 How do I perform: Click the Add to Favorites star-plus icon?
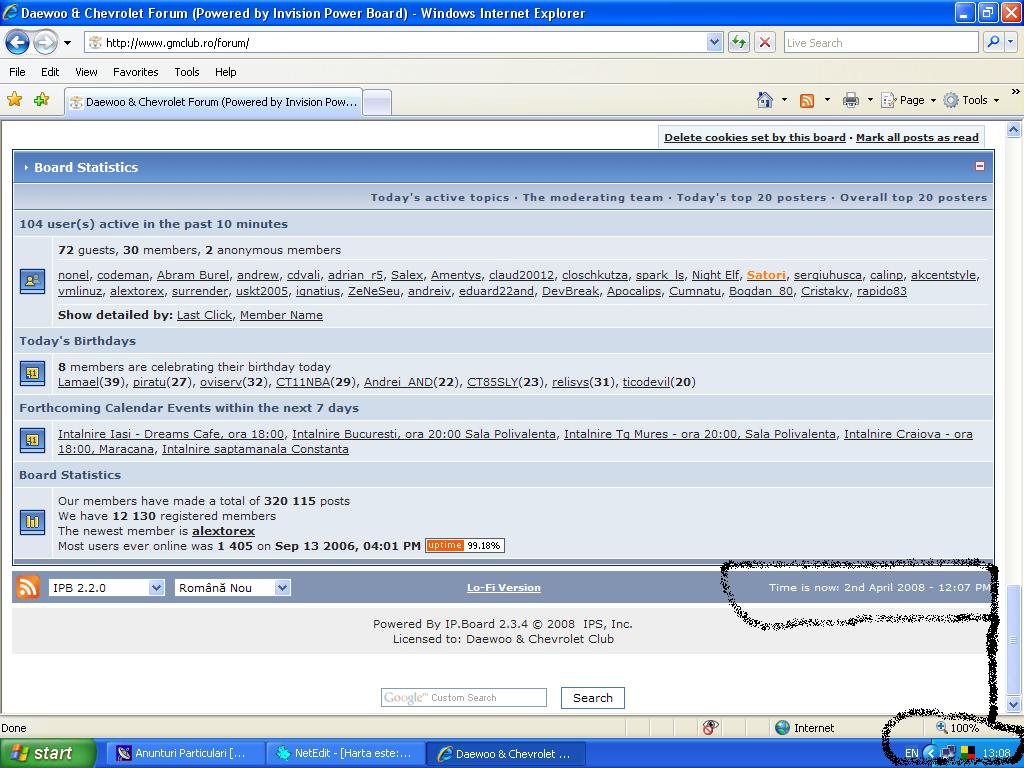[x=42, y=99]
